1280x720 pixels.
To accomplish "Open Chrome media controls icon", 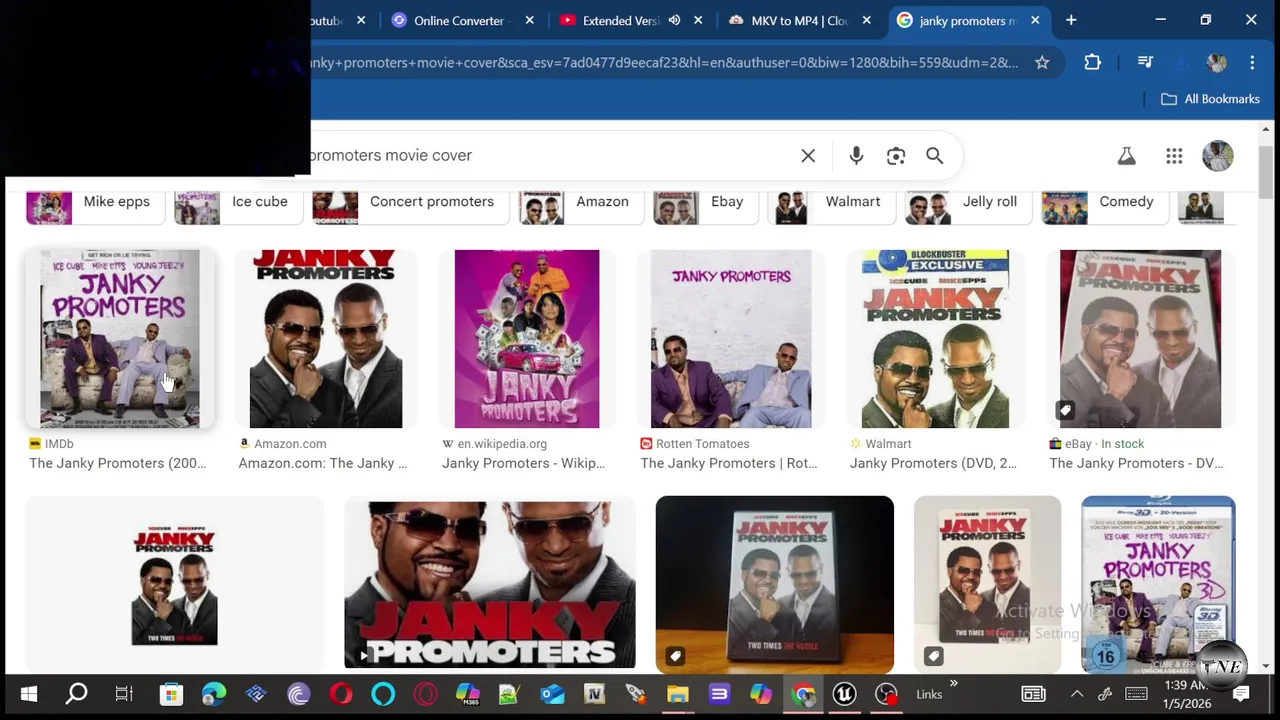I will tap(1146, 62).
